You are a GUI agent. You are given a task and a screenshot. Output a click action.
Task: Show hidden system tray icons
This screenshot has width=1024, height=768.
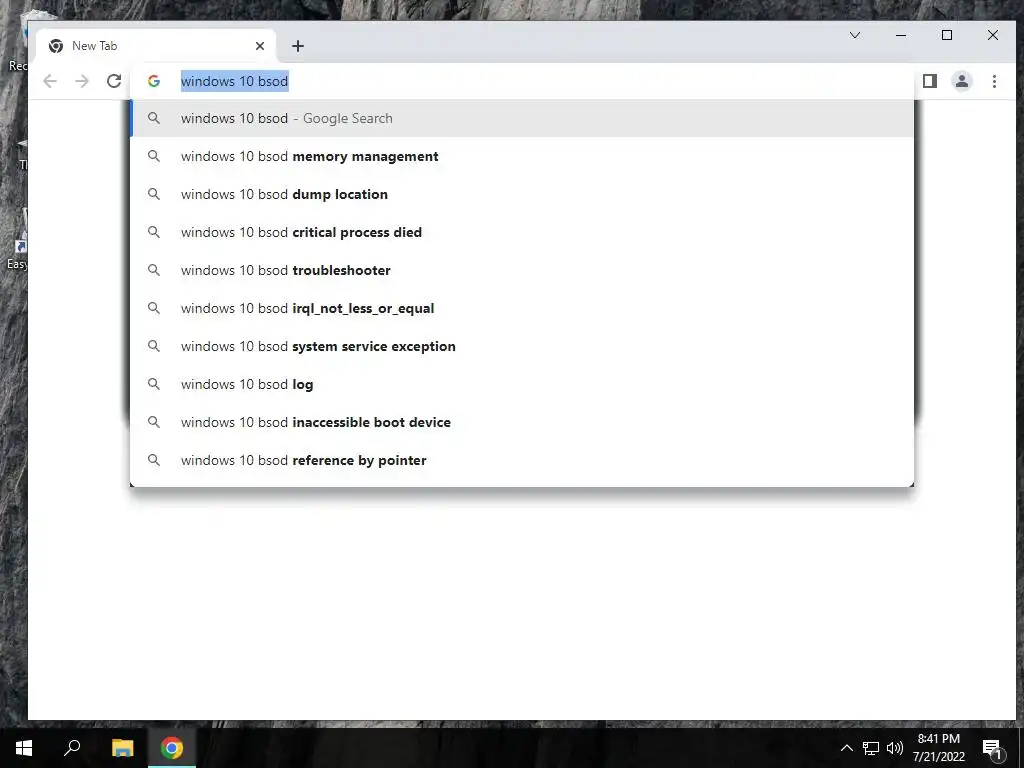[846, 748]
